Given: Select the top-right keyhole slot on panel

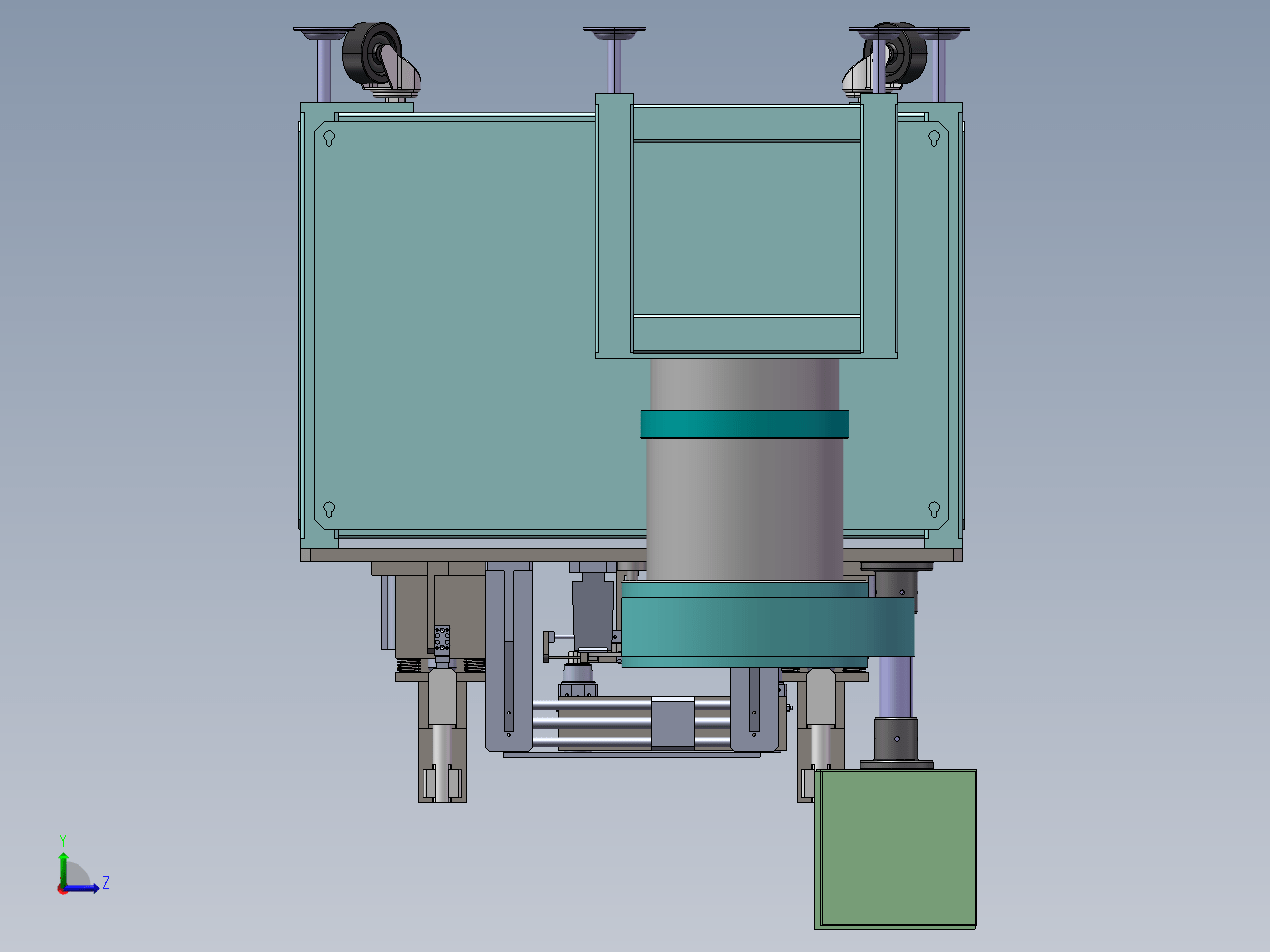Looking at the screenshot, I should 934,138.
